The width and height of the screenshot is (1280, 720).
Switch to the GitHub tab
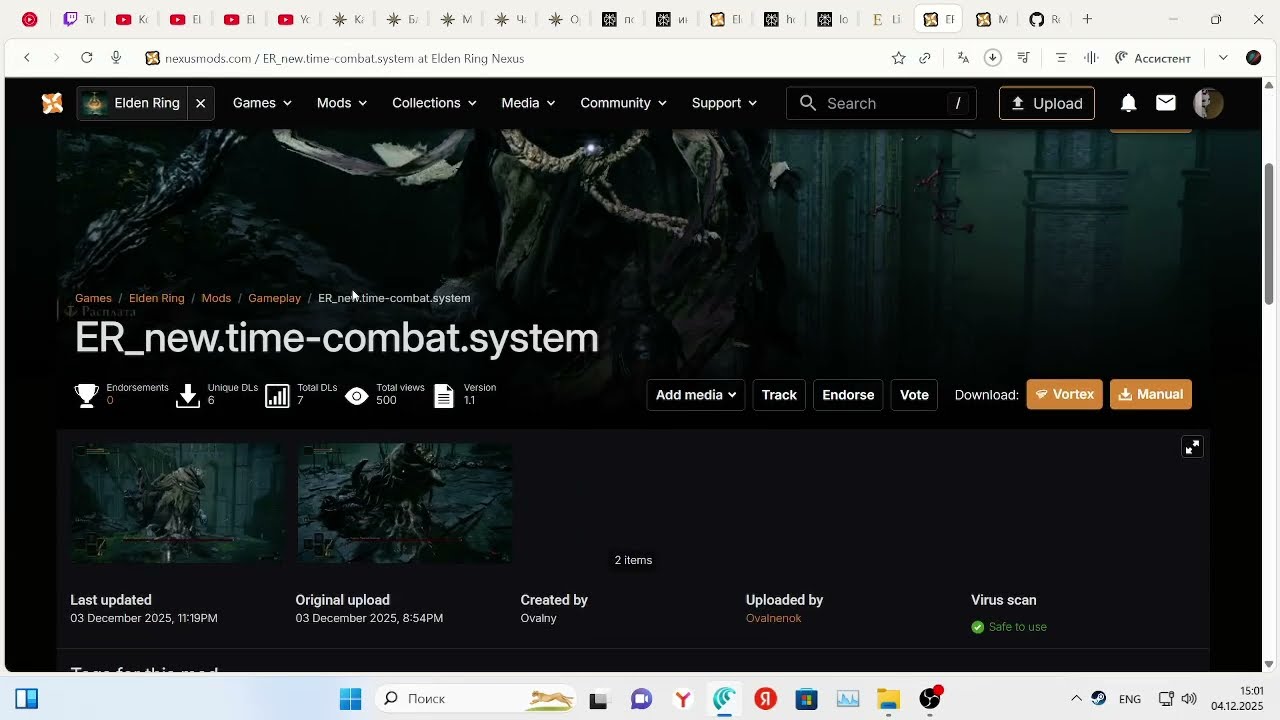1044,19
